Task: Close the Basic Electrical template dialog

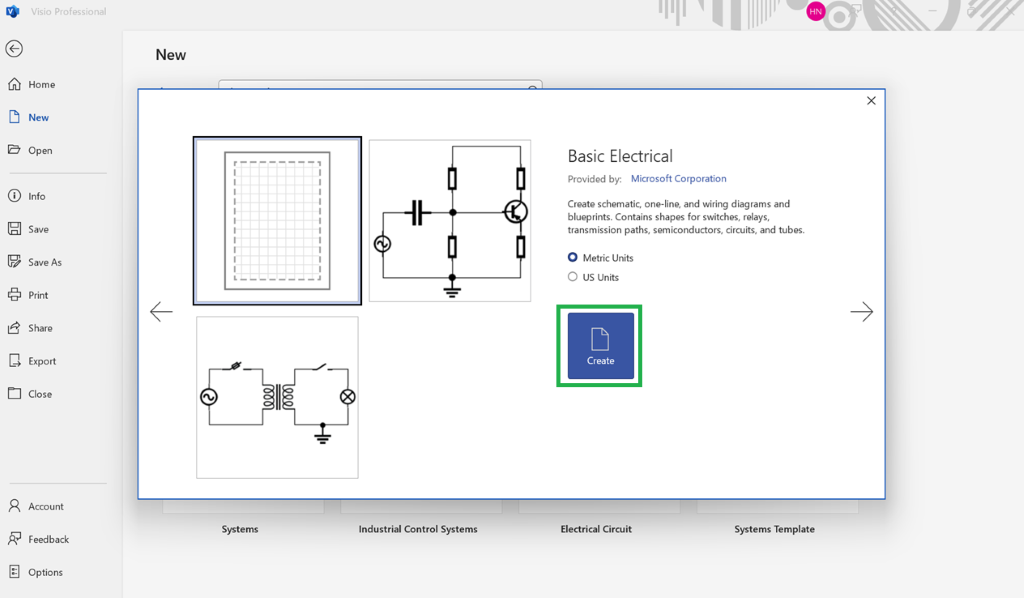Action: 871,101
